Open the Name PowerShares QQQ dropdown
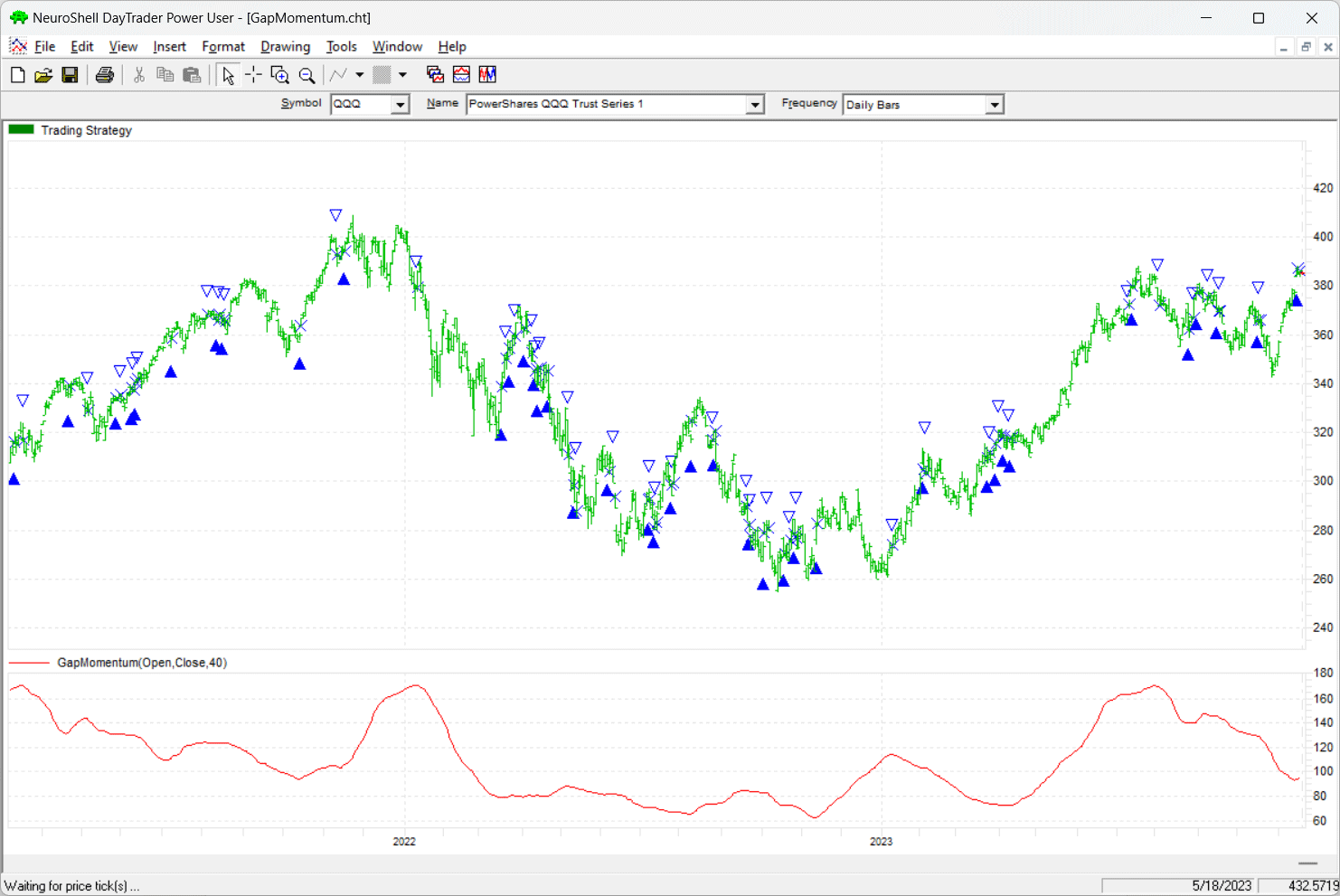 click(x=755, y=105)
